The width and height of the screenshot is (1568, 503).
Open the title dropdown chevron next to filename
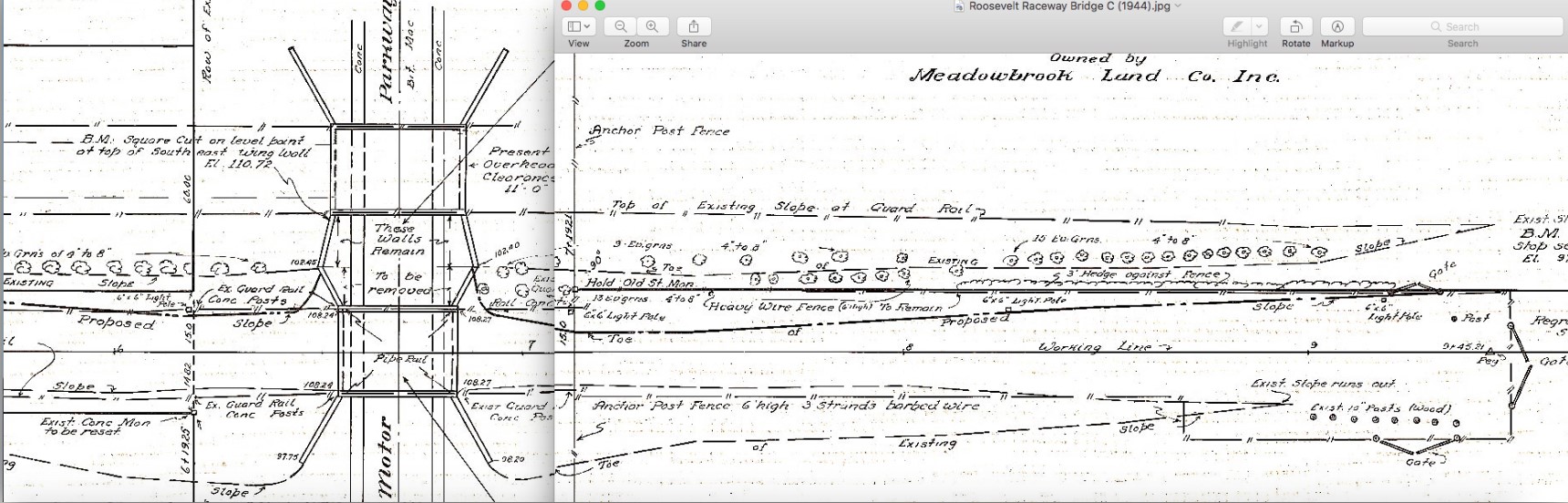tap(1178, 6)
